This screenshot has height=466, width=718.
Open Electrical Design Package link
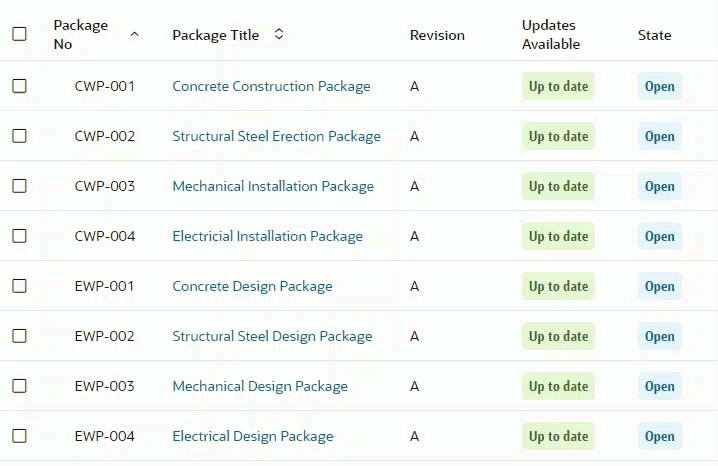click(x=253, y=436)
